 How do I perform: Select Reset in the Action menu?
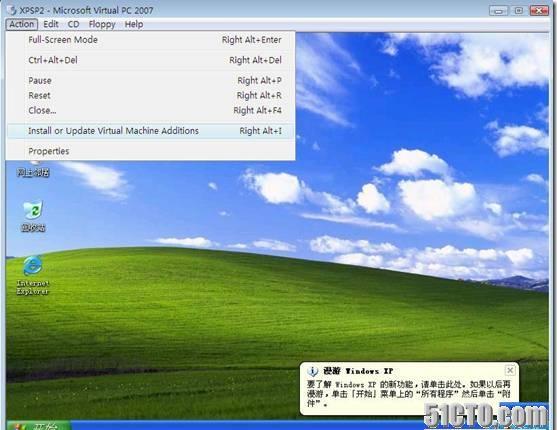[151, 96]
